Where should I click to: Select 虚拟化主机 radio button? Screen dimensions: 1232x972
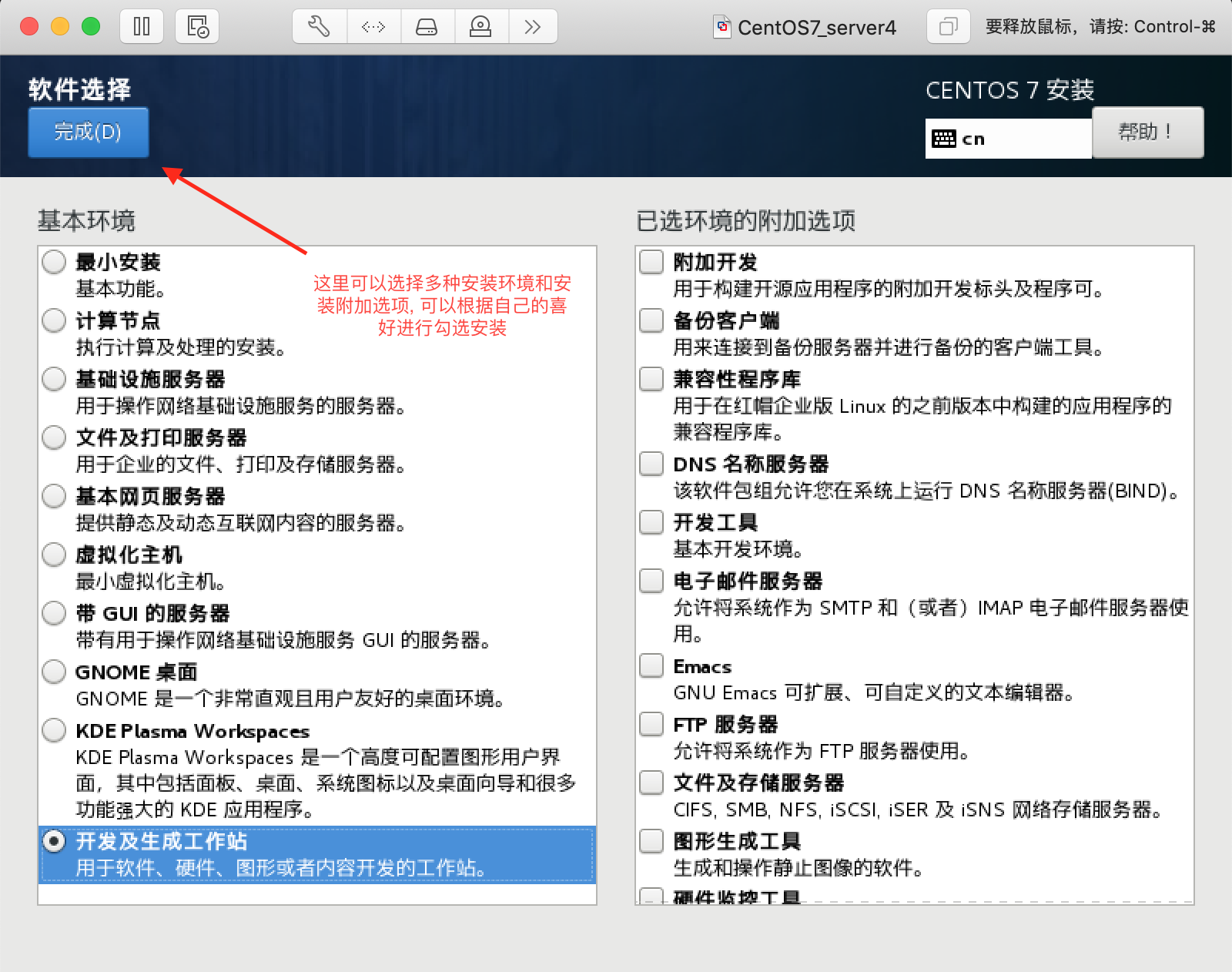tap(54, 555)
